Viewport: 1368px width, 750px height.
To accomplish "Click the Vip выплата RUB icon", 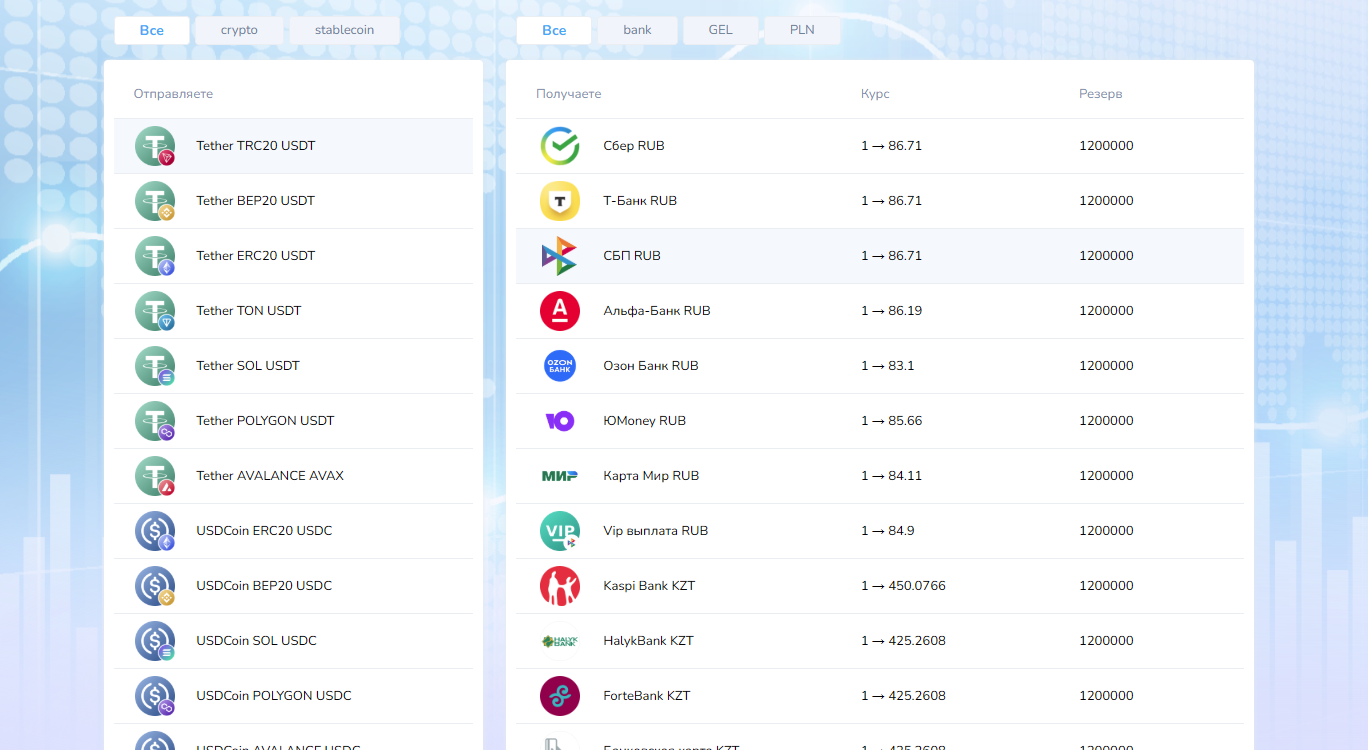I will tap(560, 531).
